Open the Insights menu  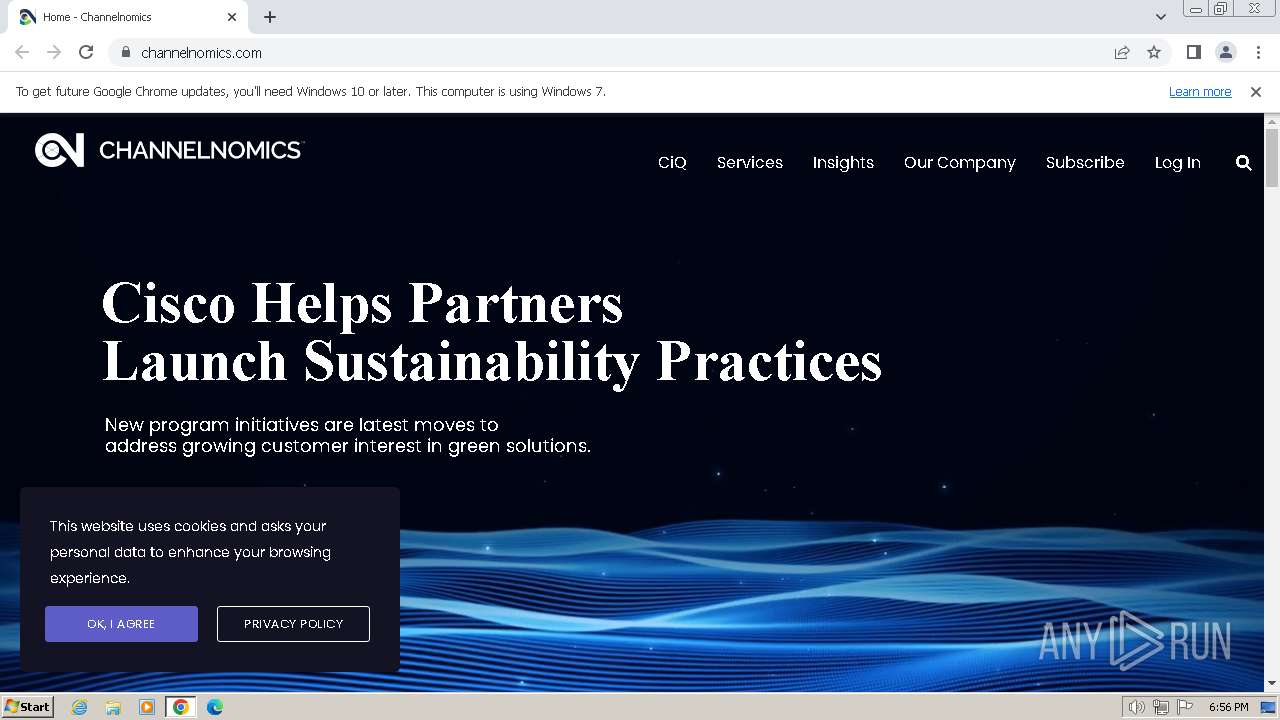[x=843, y=162]
